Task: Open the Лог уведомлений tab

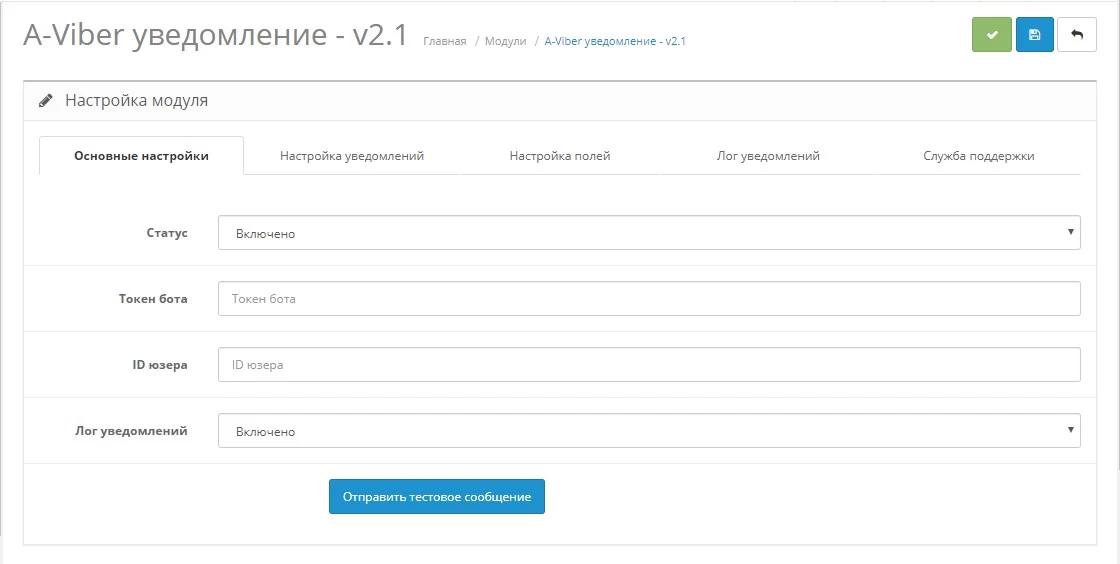Action: pyautogui.click(x=768, y=156)
